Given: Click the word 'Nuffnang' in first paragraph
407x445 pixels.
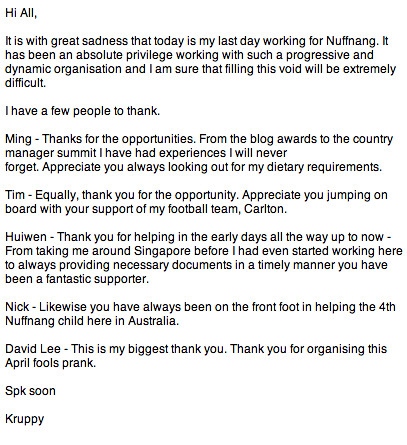Looking at the screenshot, I should 352,41.
